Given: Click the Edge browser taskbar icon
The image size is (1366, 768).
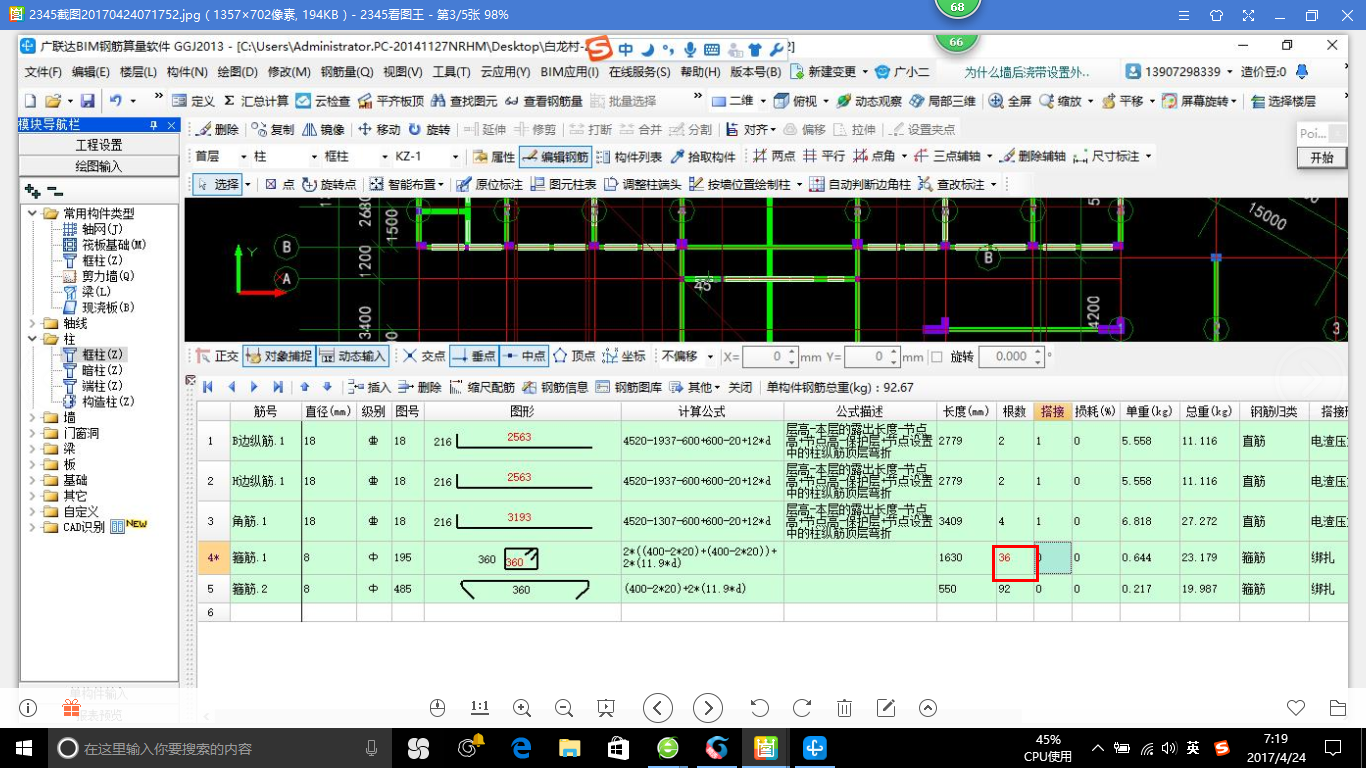Looking at the screenshot, I should (521, 747).
